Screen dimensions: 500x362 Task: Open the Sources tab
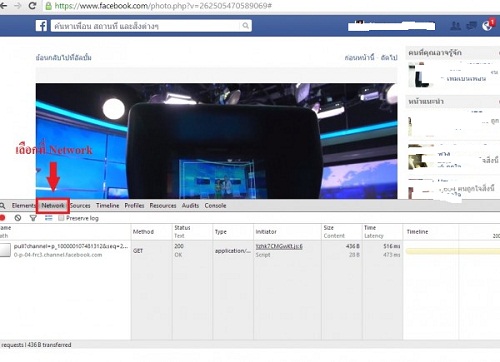pyautogui.click(x=80, y=205)
